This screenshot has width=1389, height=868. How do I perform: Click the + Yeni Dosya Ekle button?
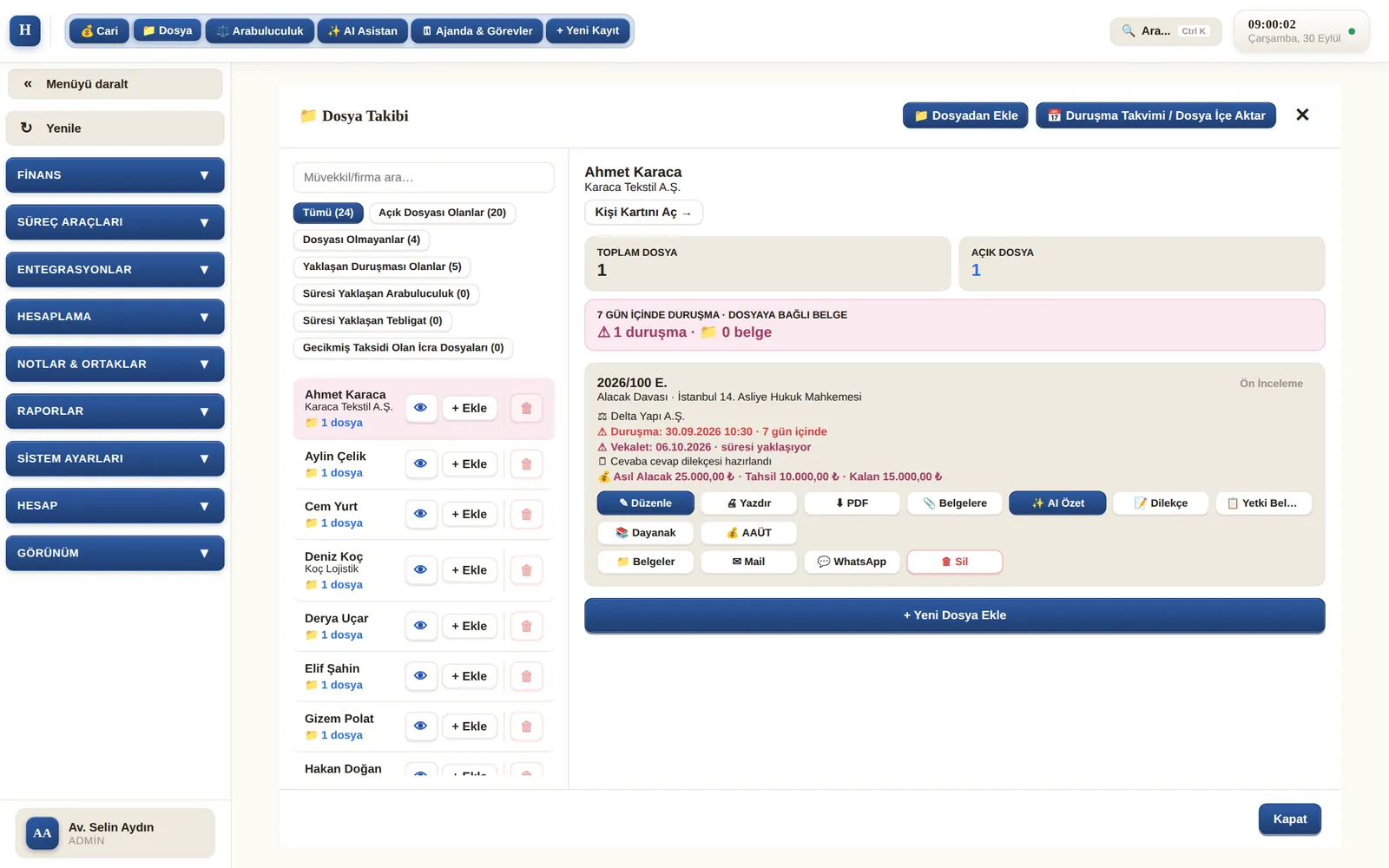tap(955, 615)
